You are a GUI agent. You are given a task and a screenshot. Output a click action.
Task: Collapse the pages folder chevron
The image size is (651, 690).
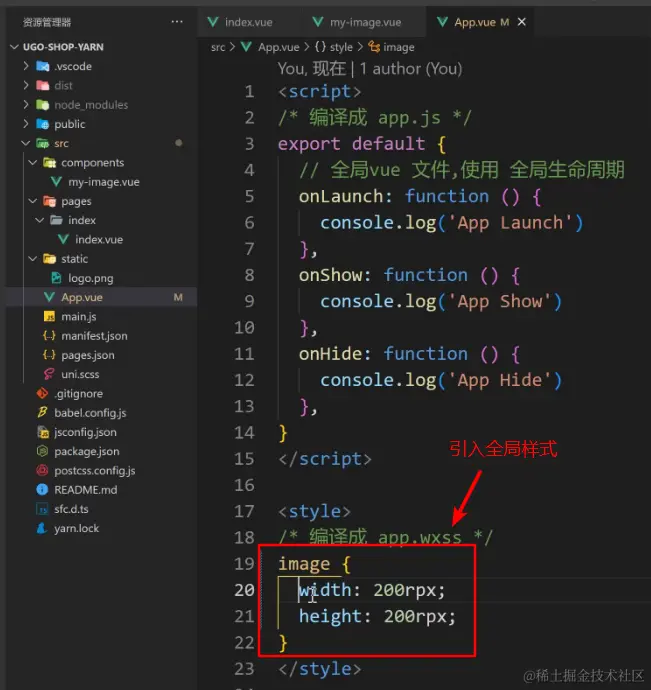(x=33, y=201)
